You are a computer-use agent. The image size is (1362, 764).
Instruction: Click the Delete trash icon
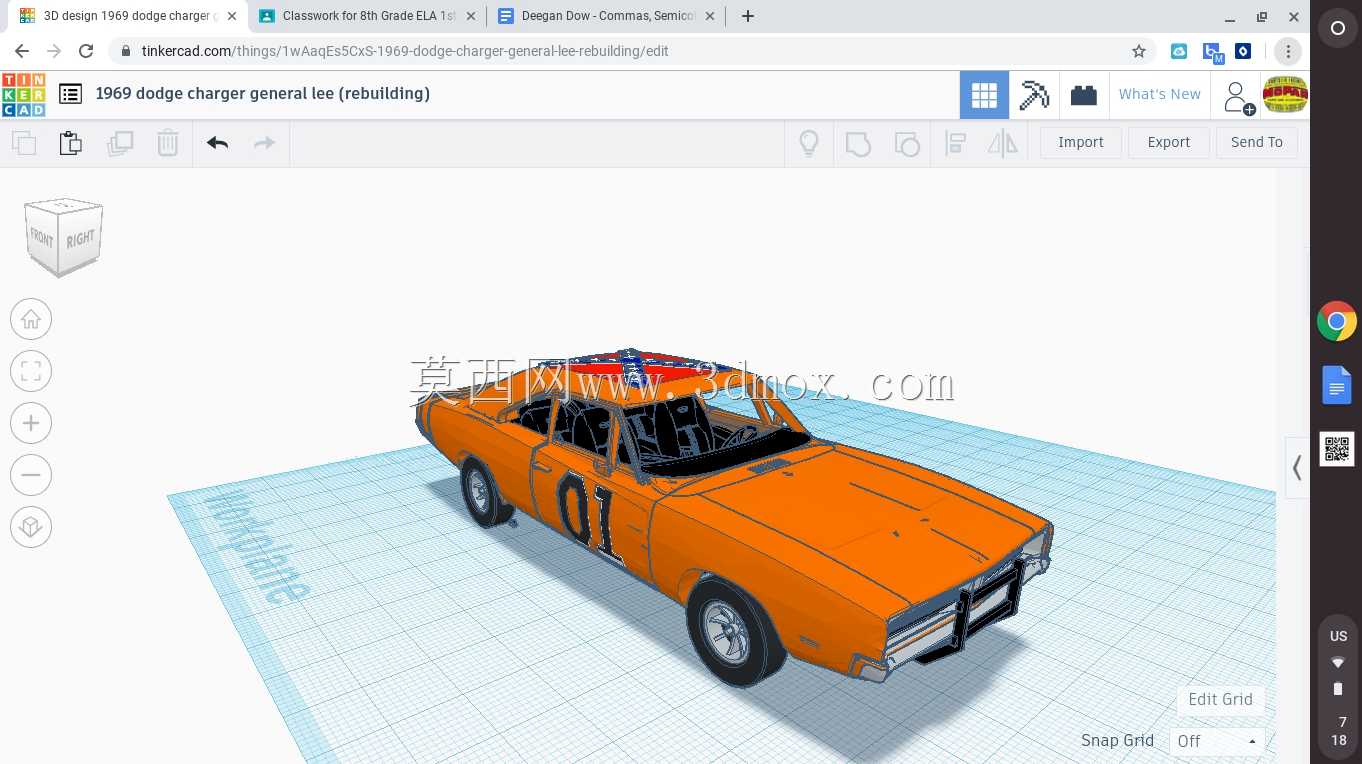[168, 143]
